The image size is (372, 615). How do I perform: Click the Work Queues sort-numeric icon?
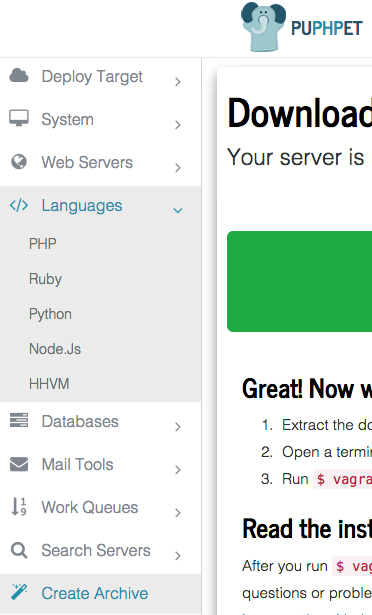[x=19, y=506]
